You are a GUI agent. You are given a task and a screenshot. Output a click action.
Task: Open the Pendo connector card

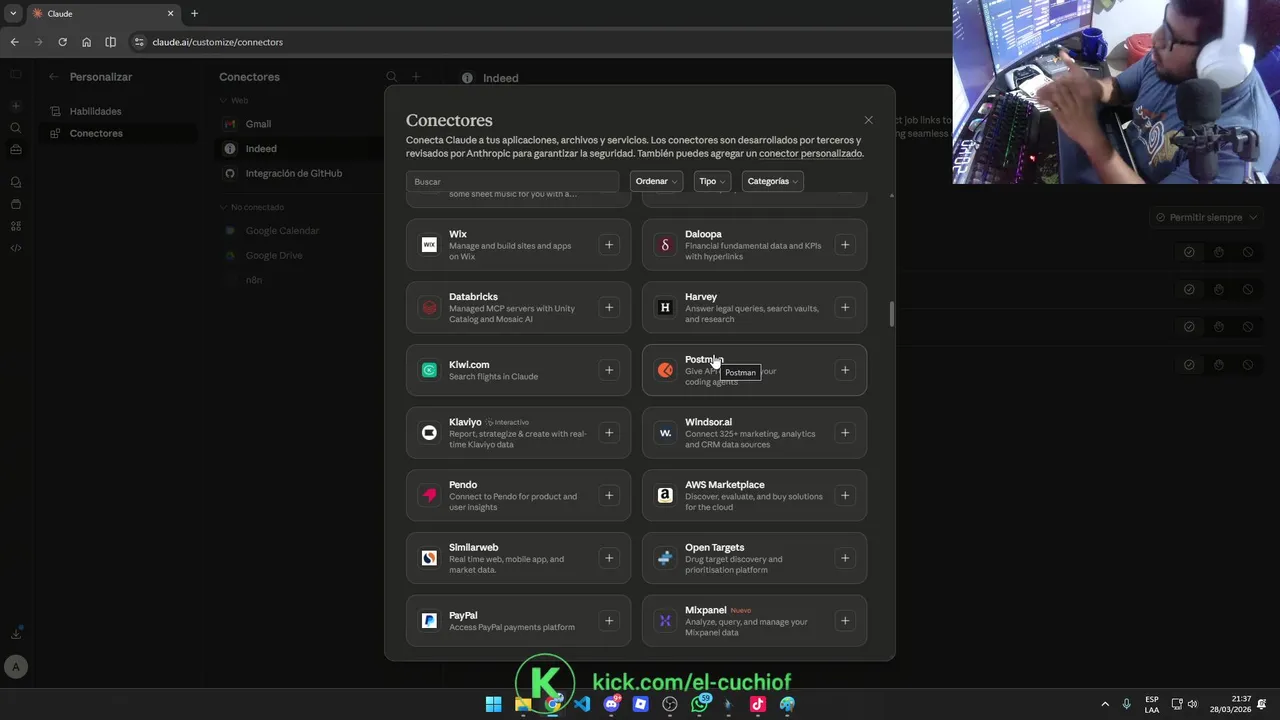point(518,496)
